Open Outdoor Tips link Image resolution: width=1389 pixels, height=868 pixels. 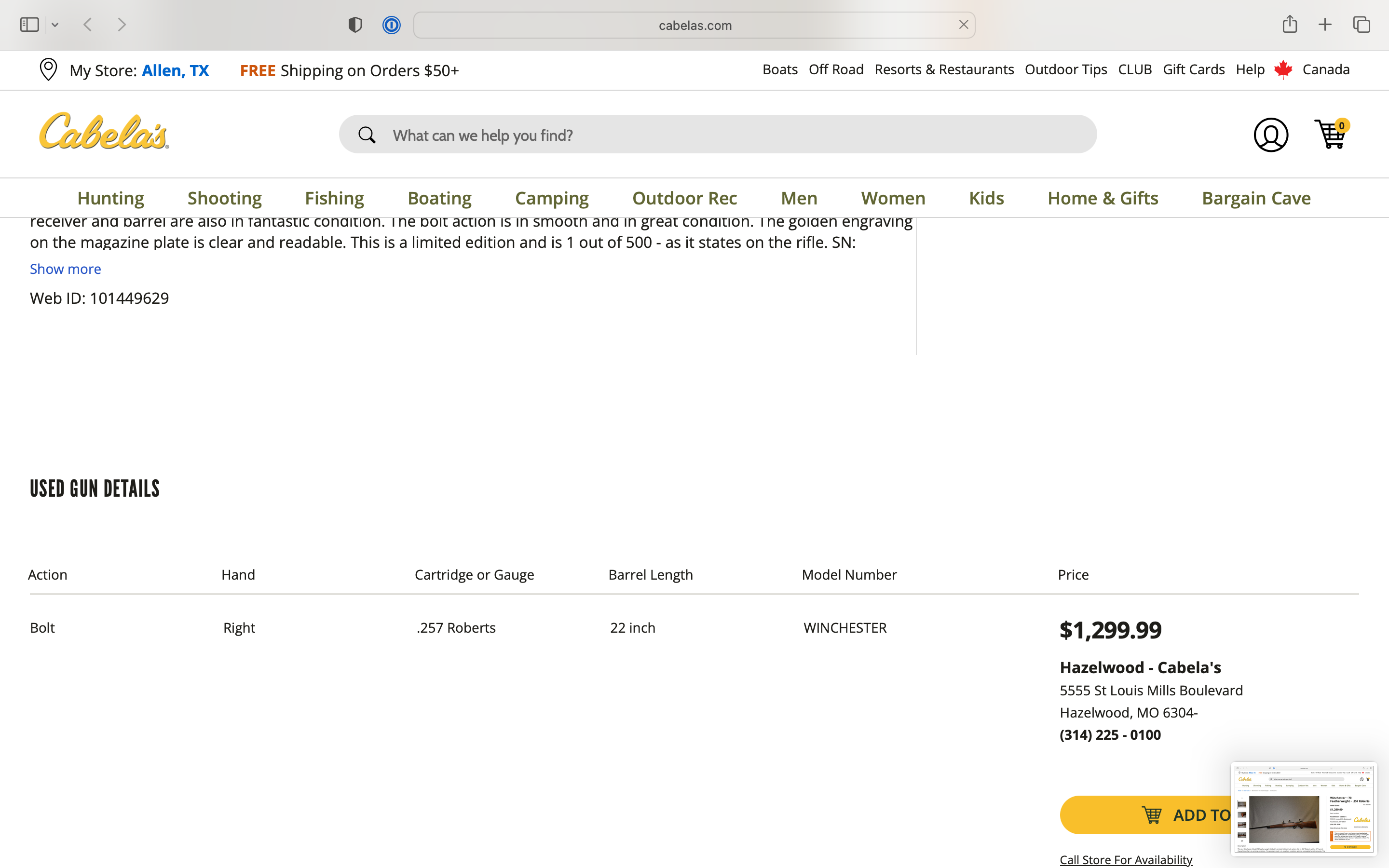tap(1065, 69)
